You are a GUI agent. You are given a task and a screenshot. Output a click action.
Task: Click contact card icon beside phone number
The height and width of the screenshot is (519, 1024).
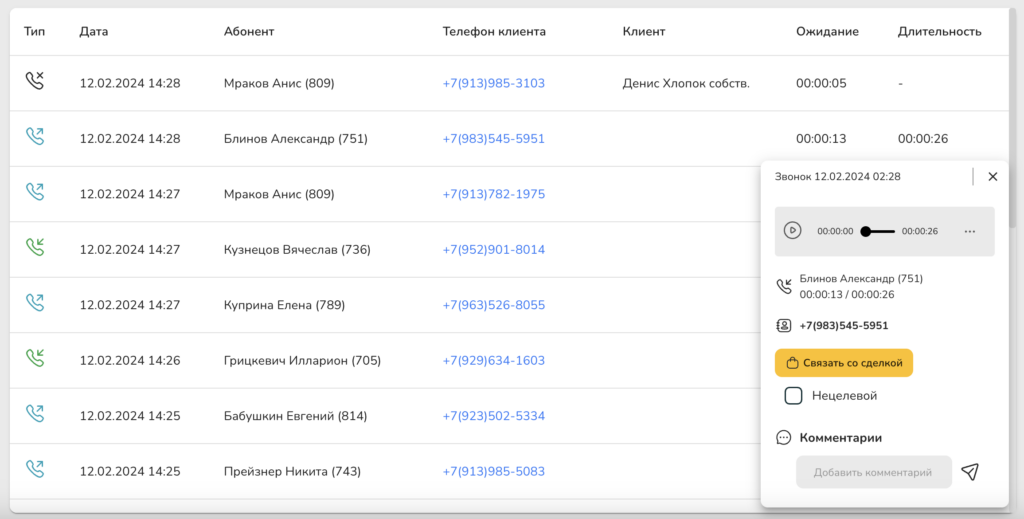click(x=784, y=325)
